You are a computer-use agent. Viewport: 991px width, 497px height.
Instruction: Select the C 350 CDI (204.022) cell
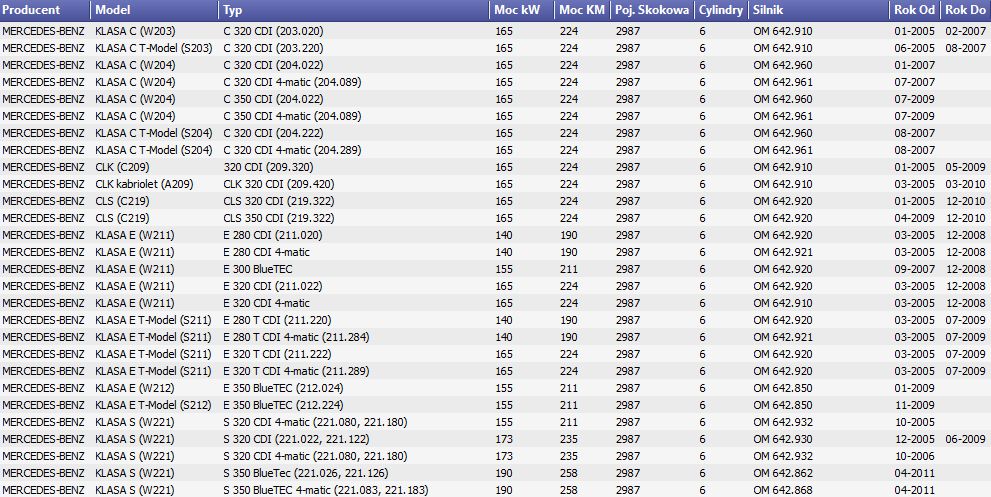tap(273, 99)
